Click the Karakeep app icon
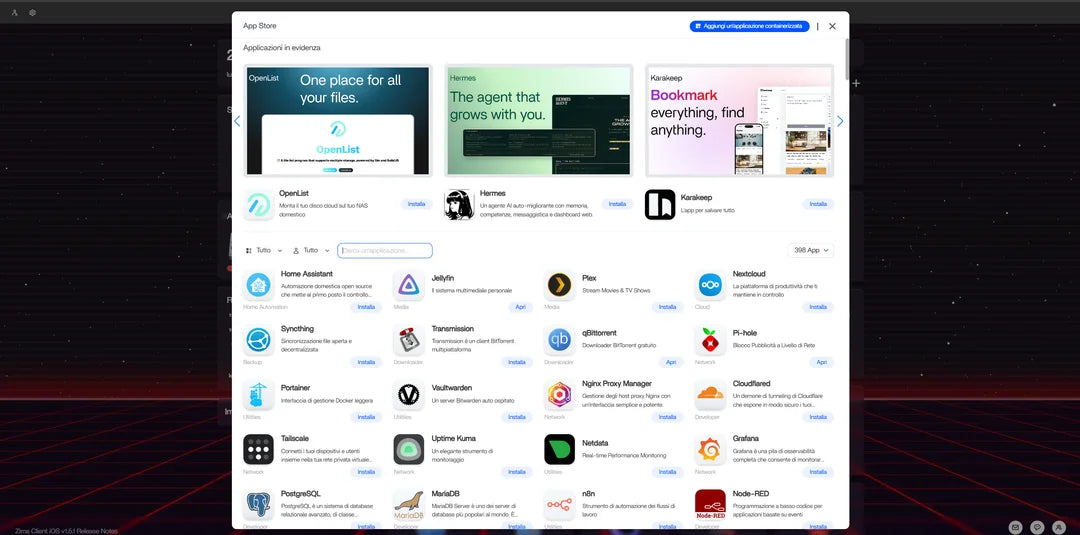This screenshot has width=1080, height=535. (x=660, y=204)
